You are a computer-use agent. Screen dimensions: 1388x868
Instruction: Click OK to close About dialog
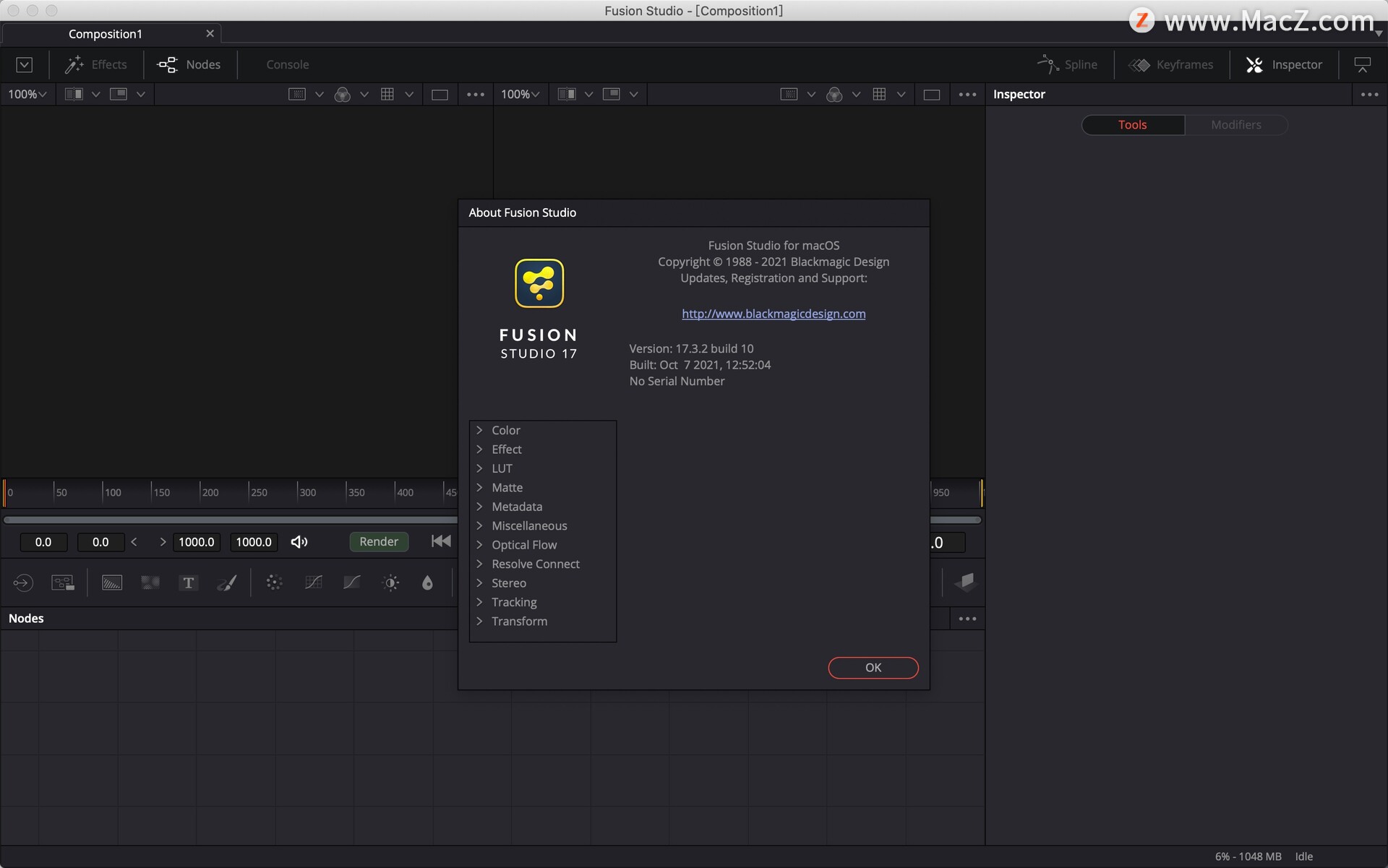[x=873, y=667]
